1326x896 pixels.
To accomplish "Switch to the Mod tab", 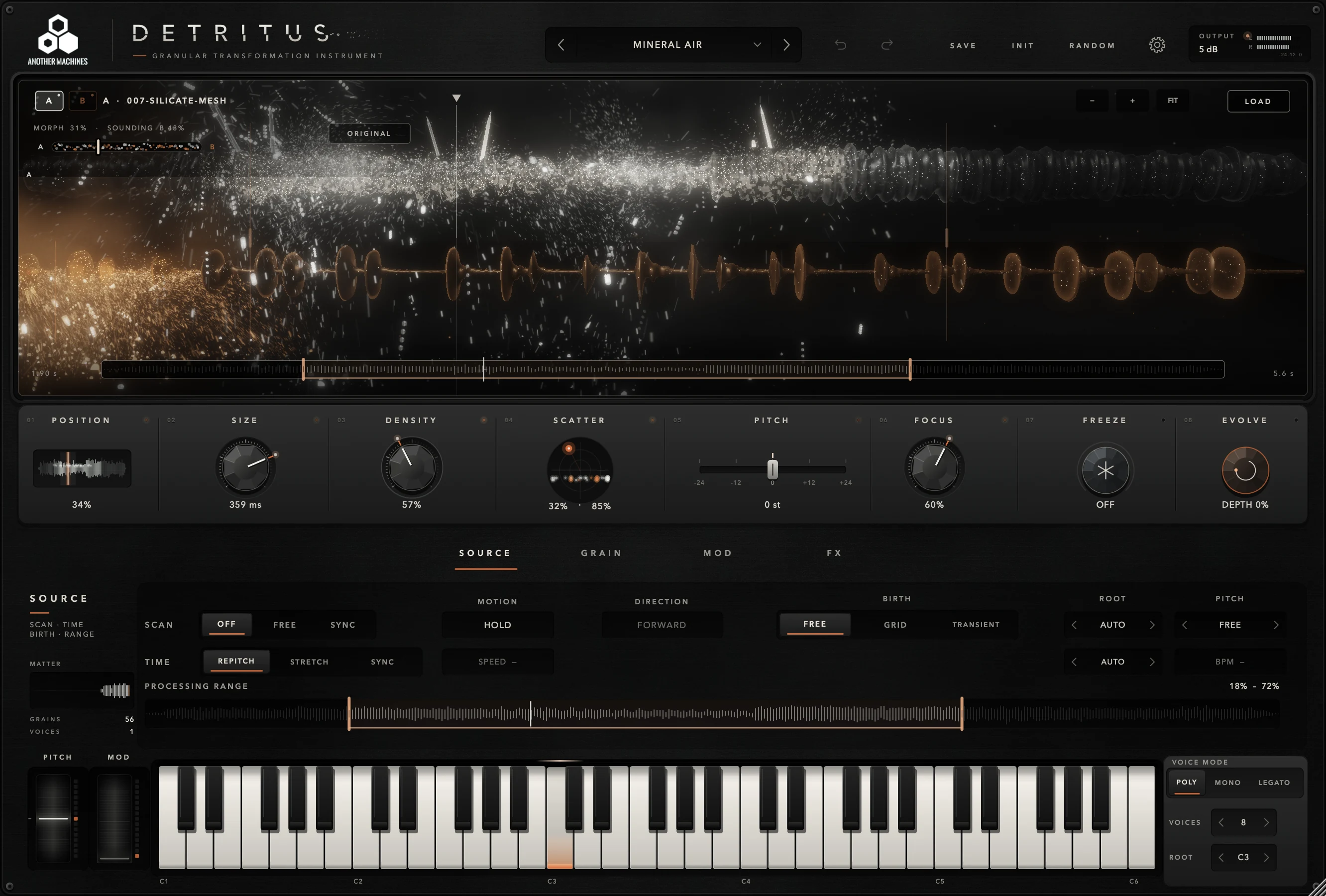I will [718, 553].
